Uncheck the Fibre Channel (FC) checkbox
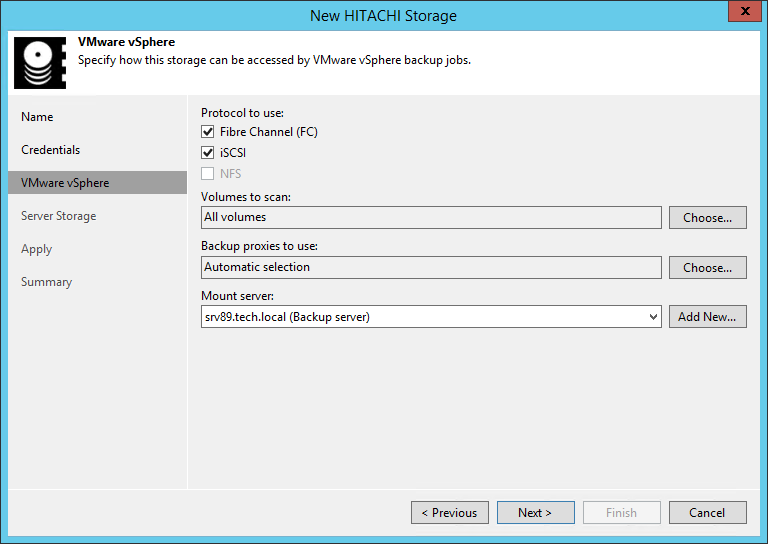768x544 pixels. [x=208, y=132]
